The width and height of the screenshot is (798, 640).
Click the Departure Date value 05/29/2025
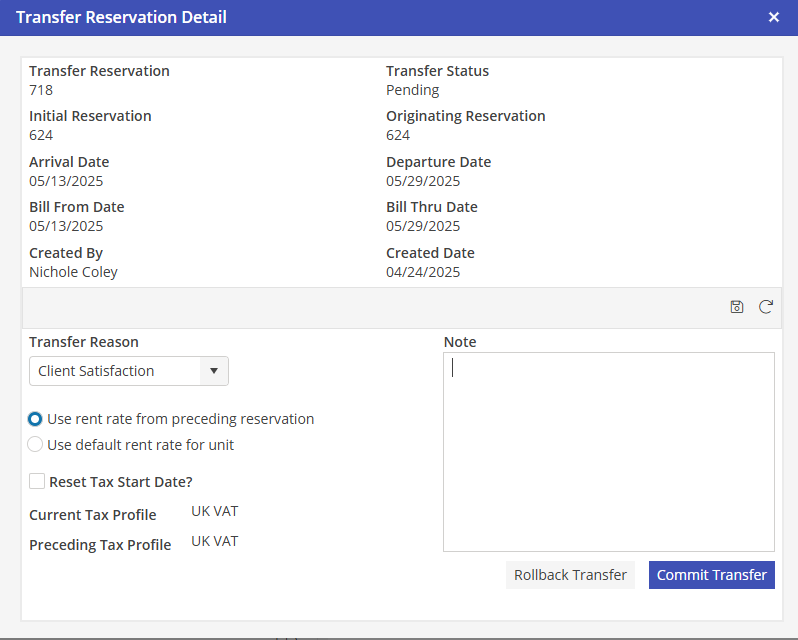pos(423,181)
